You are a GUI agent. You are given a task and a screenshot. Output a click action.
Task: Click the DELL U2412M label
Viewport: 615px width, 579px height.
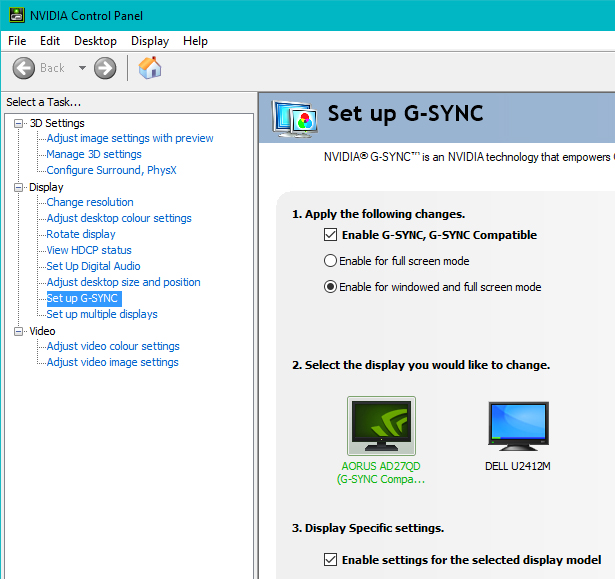[x=518, y=466]
